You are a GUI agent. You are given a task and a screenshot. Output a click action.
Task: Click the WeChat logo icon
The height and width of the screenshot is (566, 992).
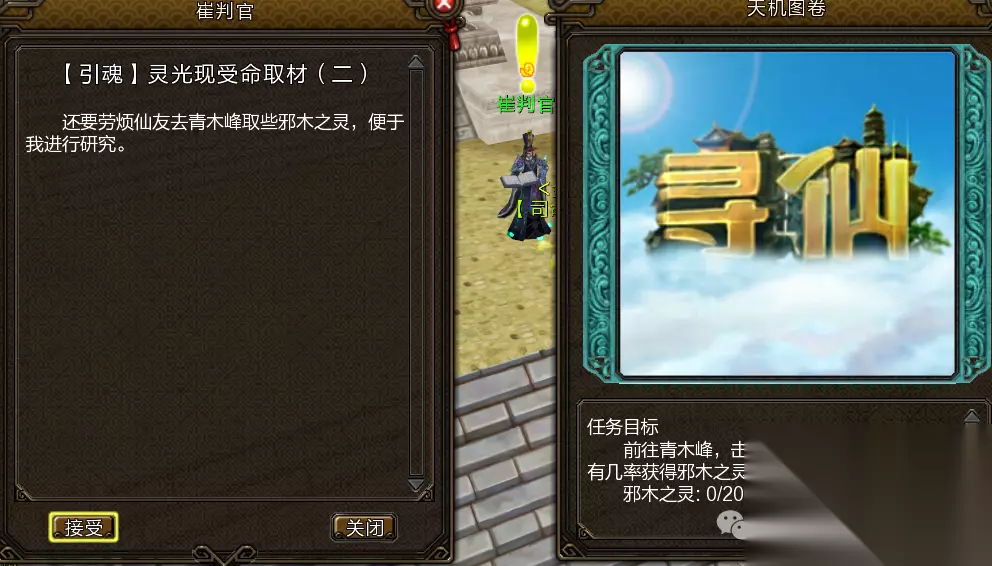[731, 523]
